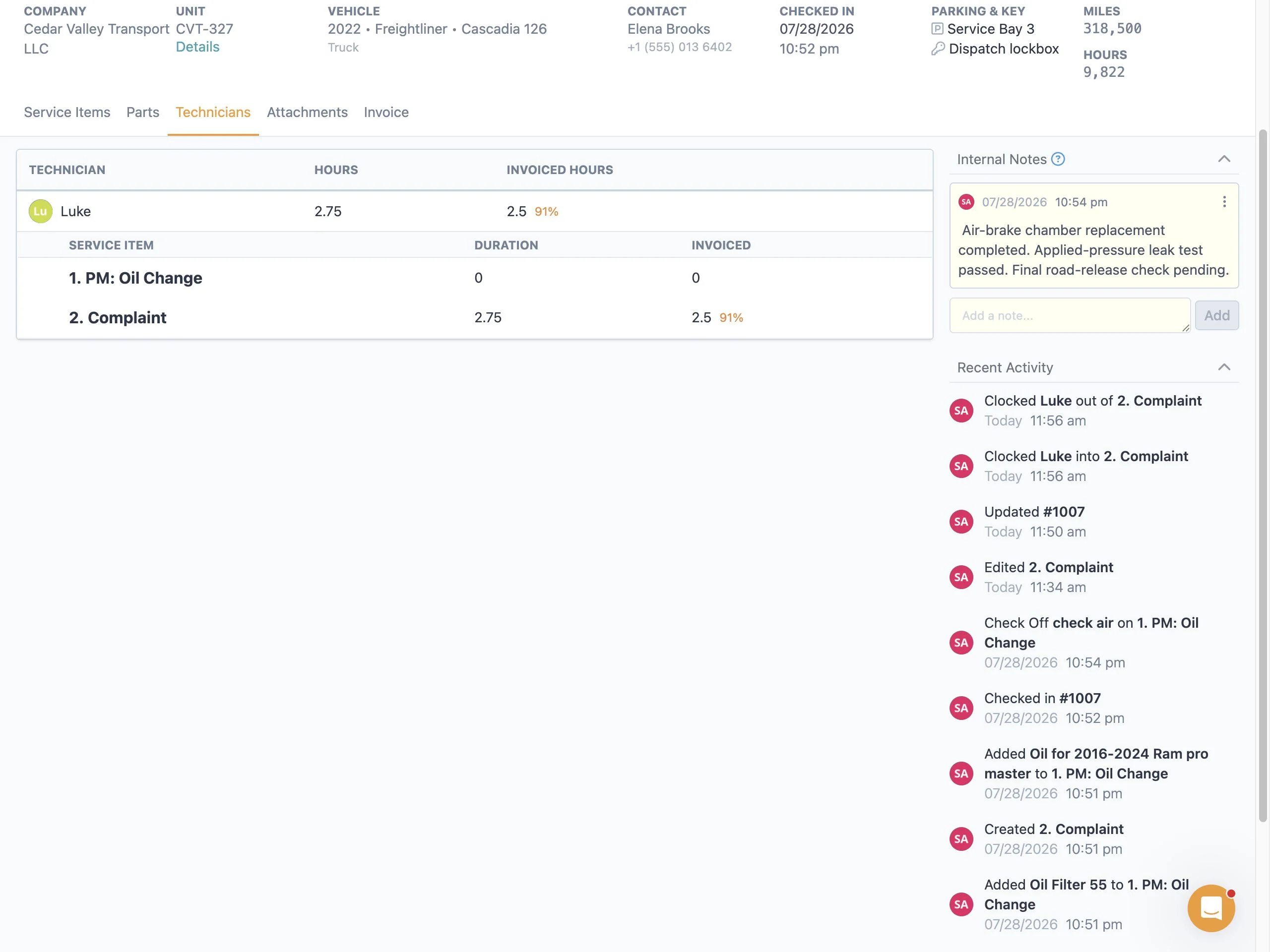Viewport: 1270px width, 952px height.
Task: Click SA avatar next to Added Oil Filter 55
Action: click(961, 904)
